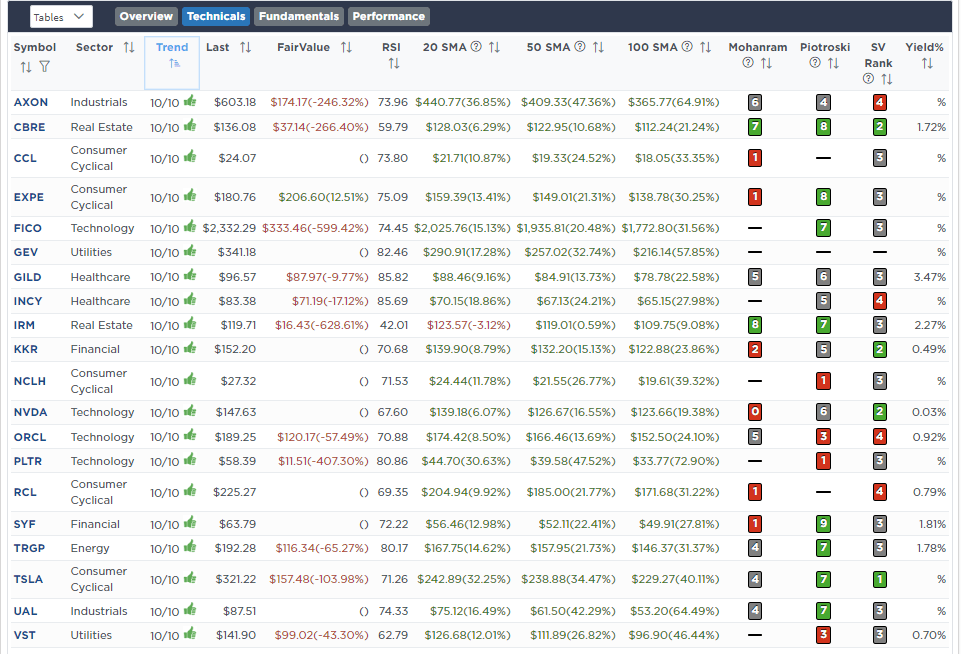Viewport: 961px width, 654px height.
Task: Click EXPE's green Piotroski badge 8
Action: (x=823, y=197)
